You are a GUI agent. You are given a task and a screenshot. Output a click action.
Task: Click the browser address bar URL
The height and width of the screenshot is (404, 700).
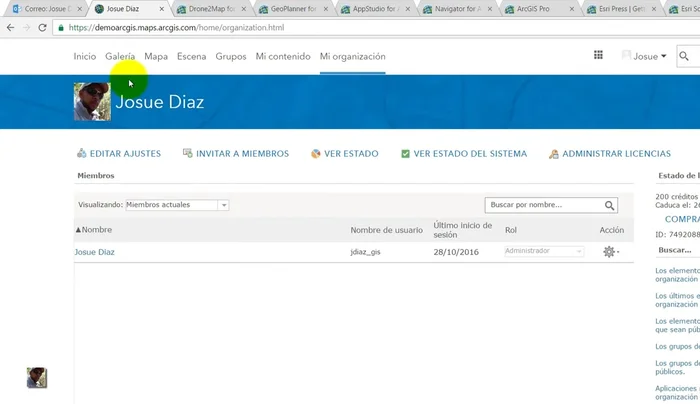coord(176,28)
